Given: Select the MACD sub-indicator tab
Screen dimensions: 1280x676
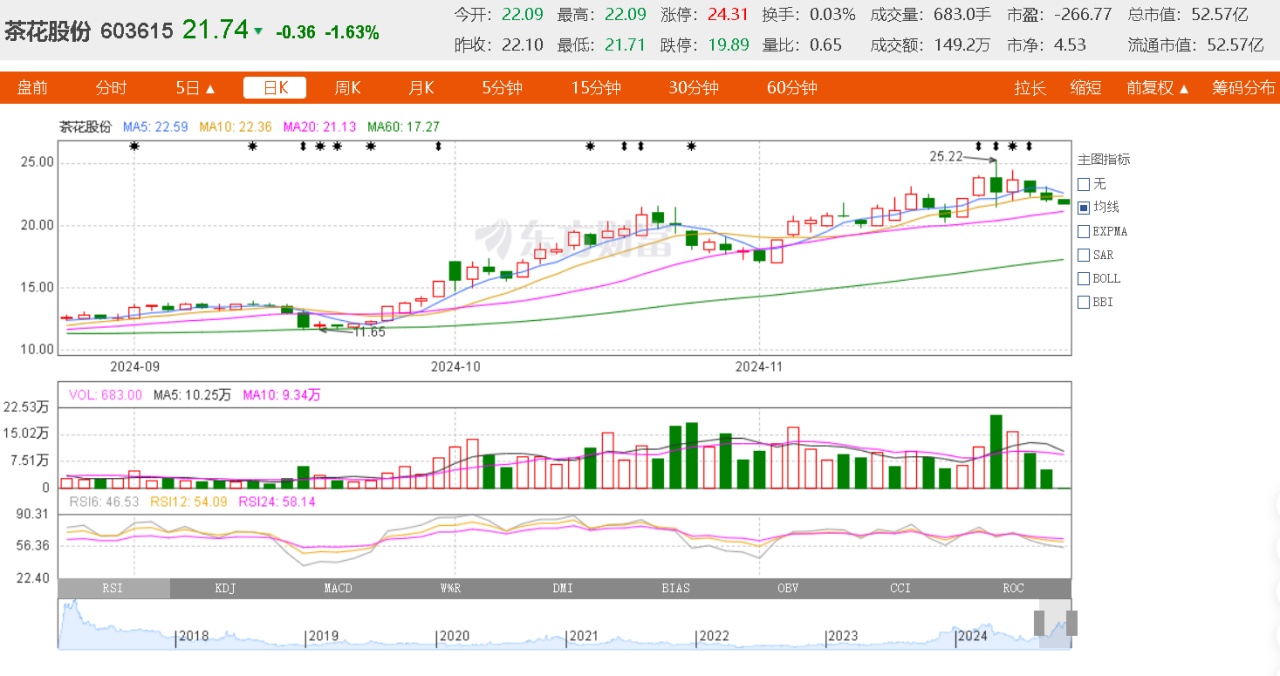Looking at the screenshot, I should tap(339, 588).
